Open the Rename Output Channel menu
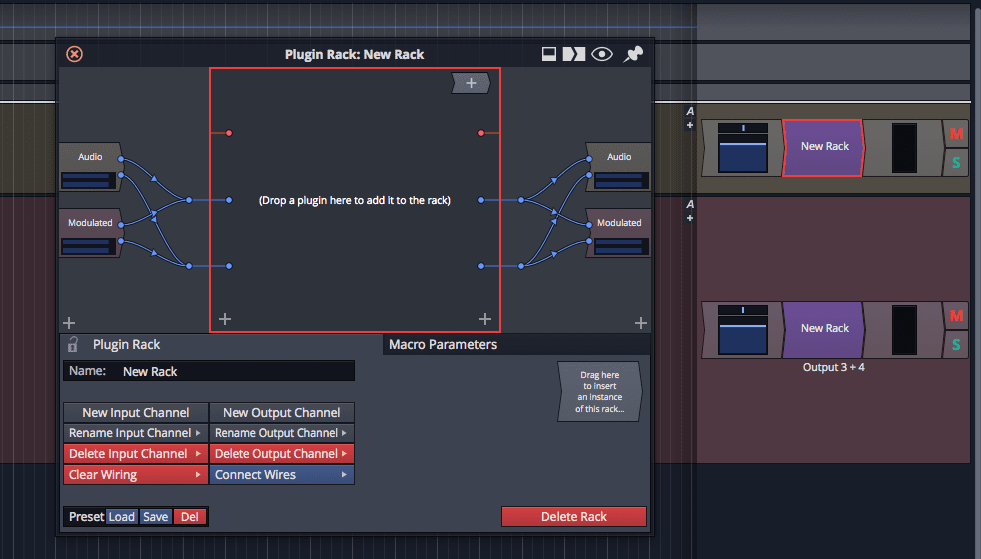Image resolution: width=981 pixels, height=559 pixels. 282,433
